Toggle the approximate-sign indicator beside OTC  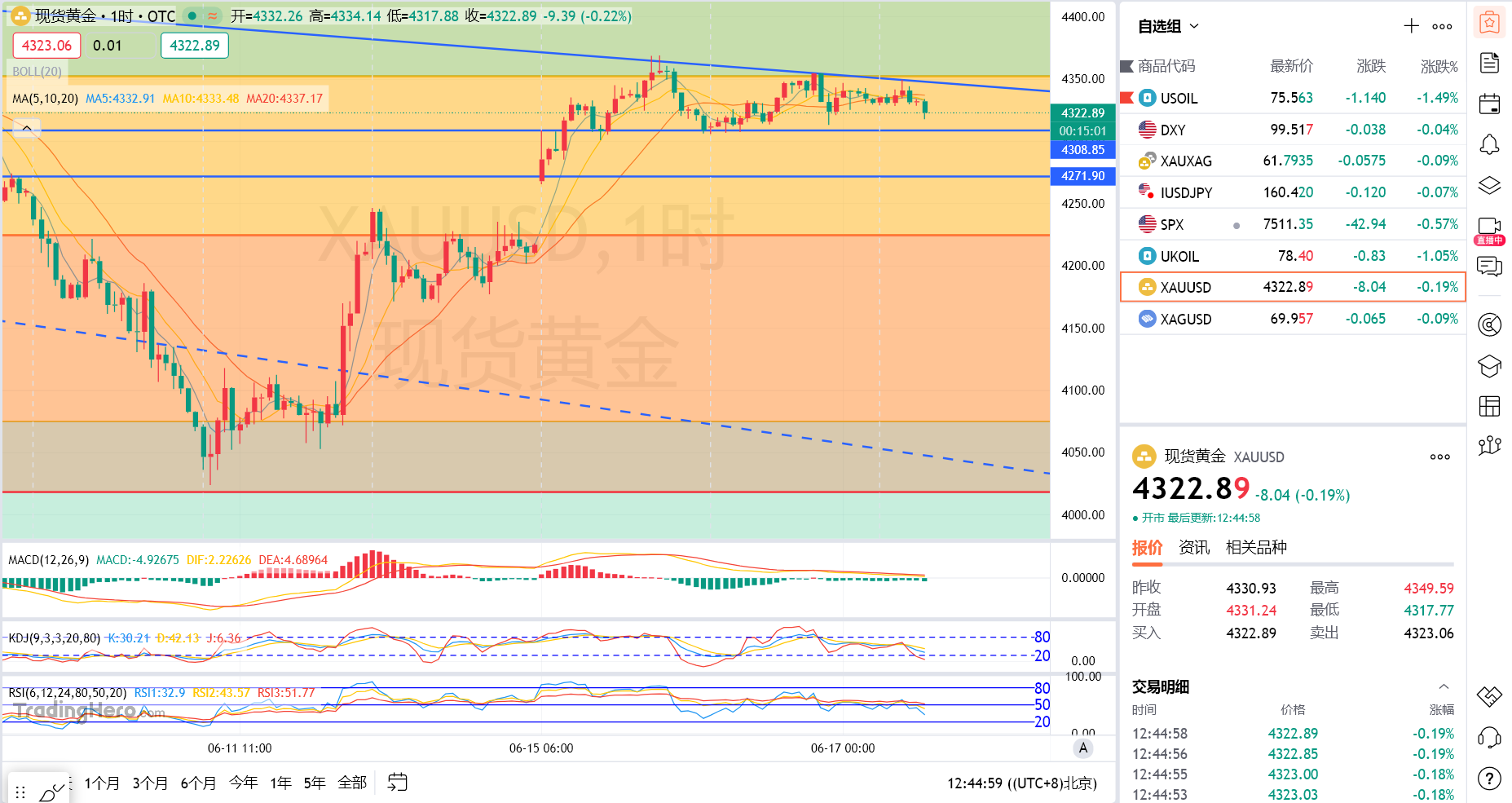coord(212,15)
